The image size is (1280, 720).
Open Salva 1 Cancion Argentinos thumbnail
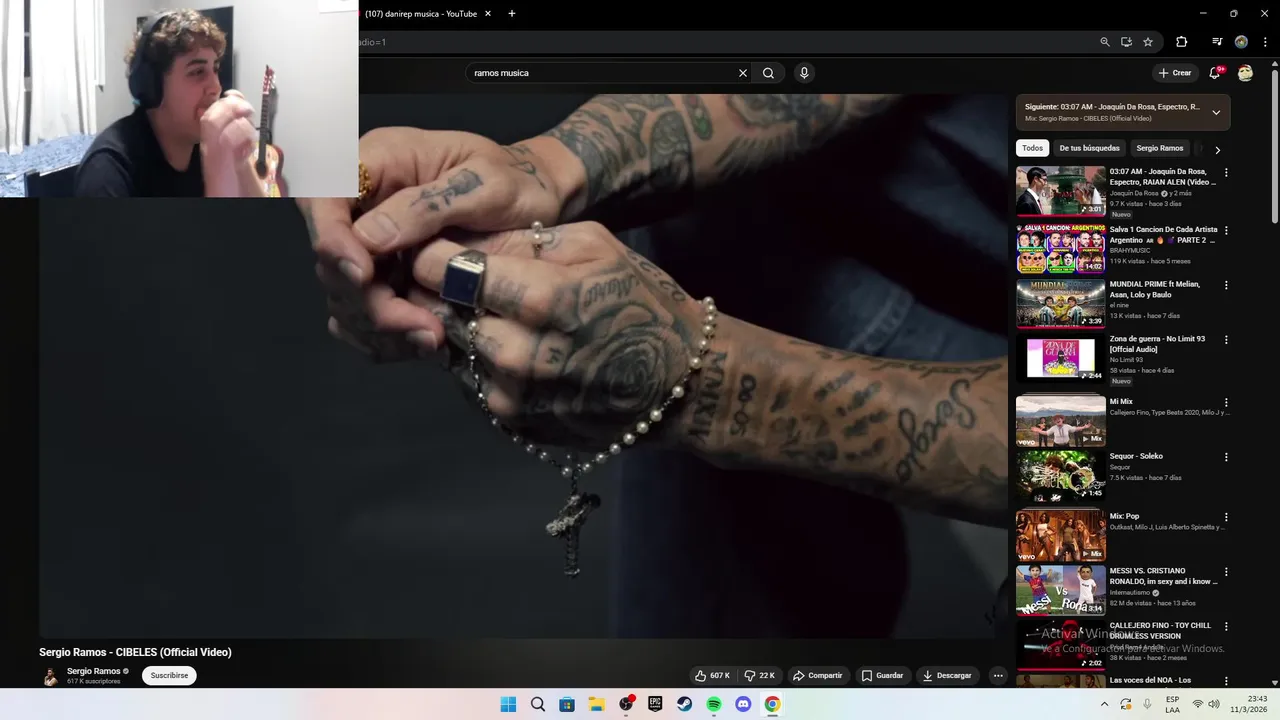click(x=1060, y=248)
